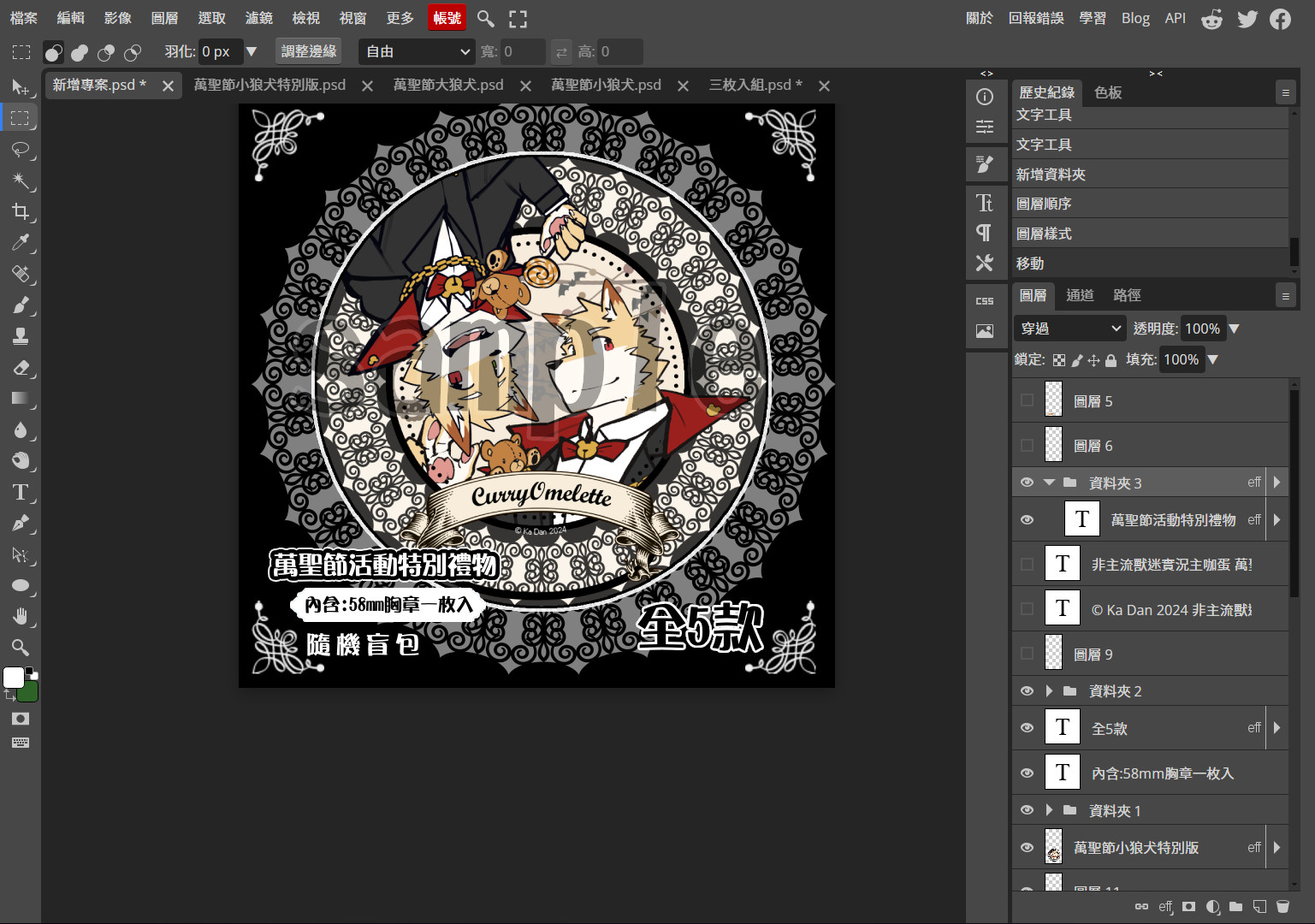Open 填充 fill slider arrow
The image size is (1315, 924).
point(1212,359)
